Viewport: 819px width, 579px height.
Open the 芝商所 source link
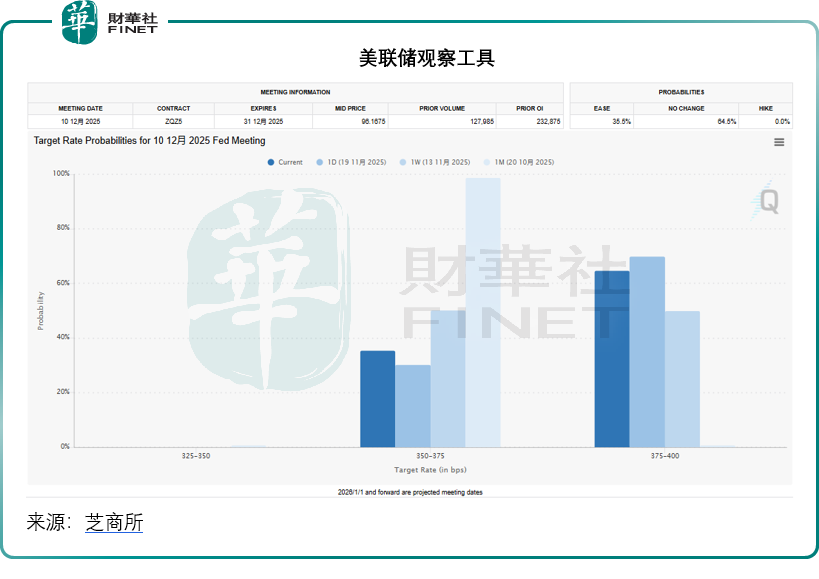(x=114, y=522)
